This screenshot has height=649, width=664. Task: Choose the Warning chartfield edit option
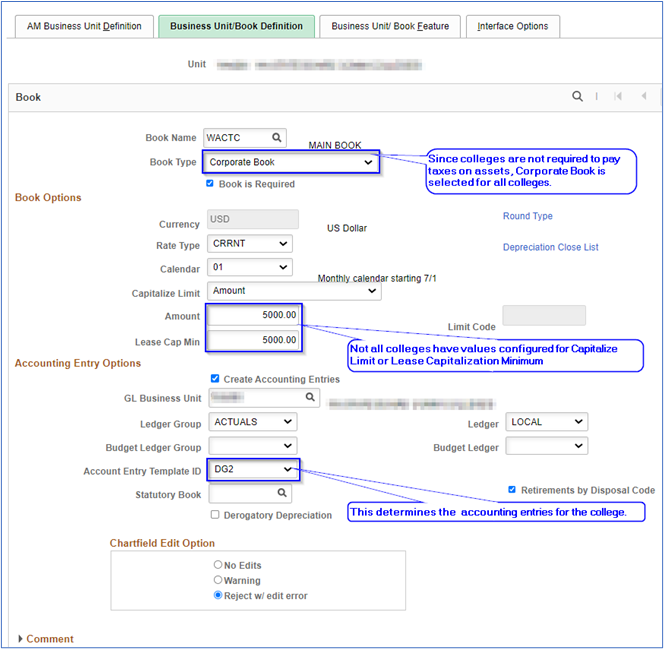pos(218,580)
